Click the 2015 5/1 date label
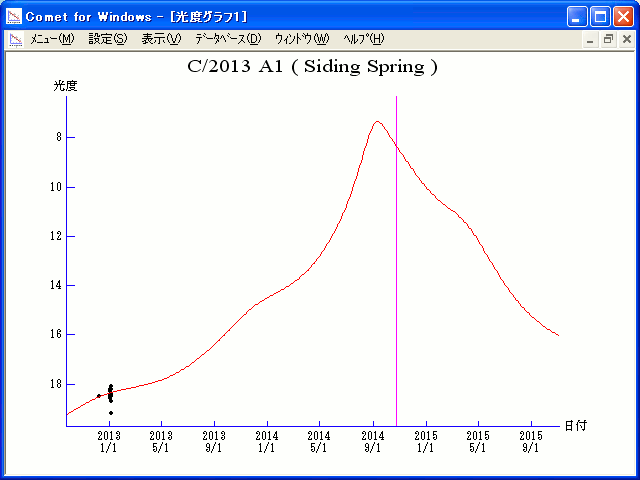The height and width of the screenshot is (480, 640). 478,442
